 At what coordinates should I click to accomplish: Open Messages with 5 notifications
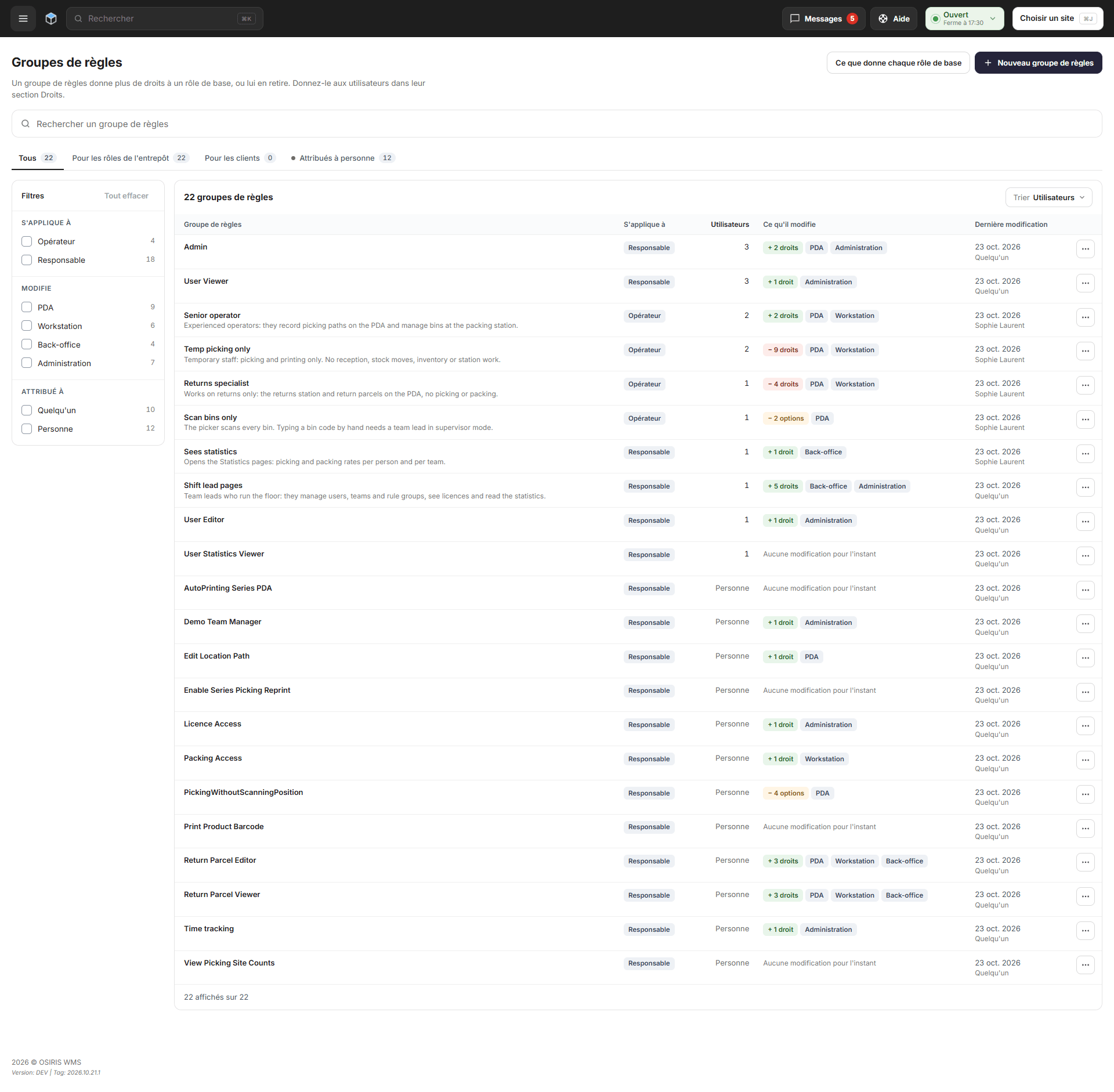823,19
